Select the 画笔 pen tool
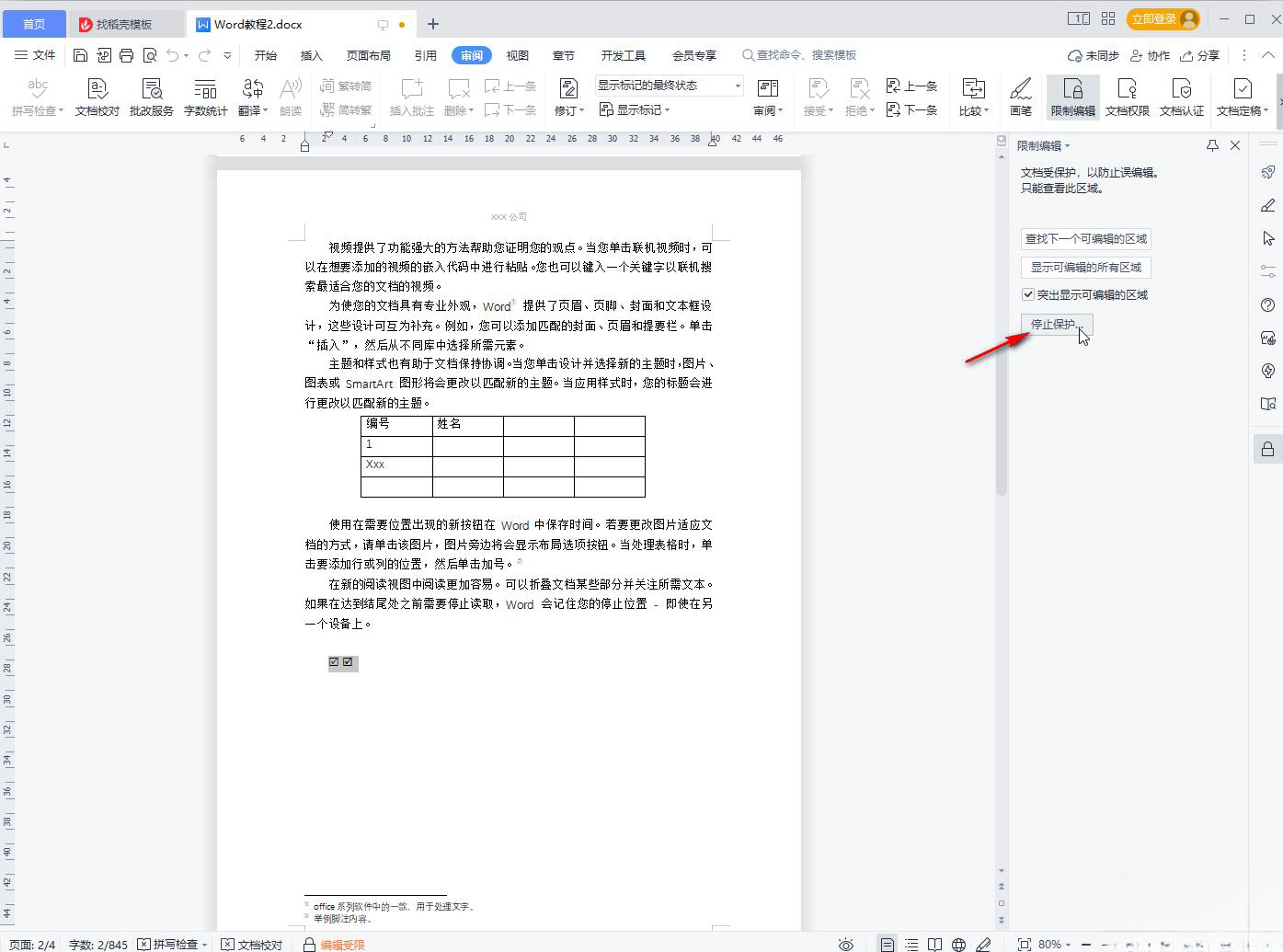Image resolution: width=1283 pixels, height=952 pixels. click(x=1021, y=97)
